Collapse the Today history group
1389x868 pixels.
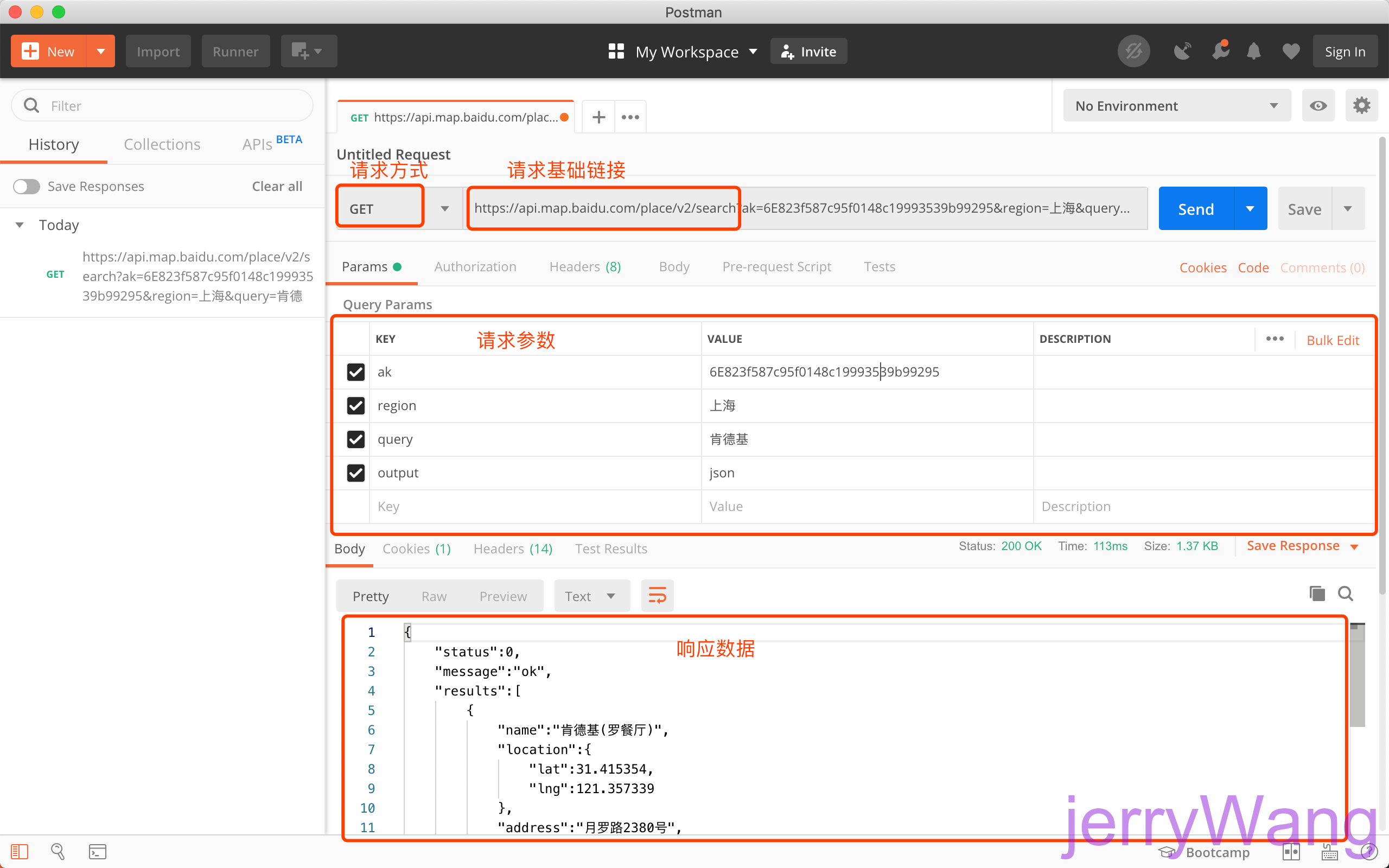pos(20,225)
